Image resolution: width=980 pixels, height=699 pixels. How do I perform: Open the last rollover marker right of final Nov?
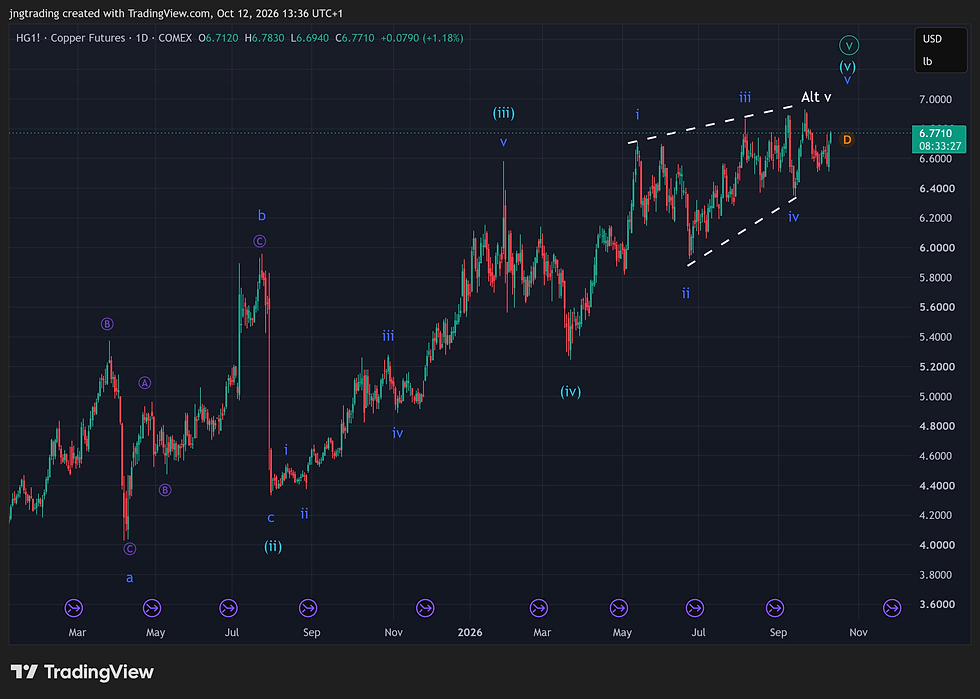[892, 607]
